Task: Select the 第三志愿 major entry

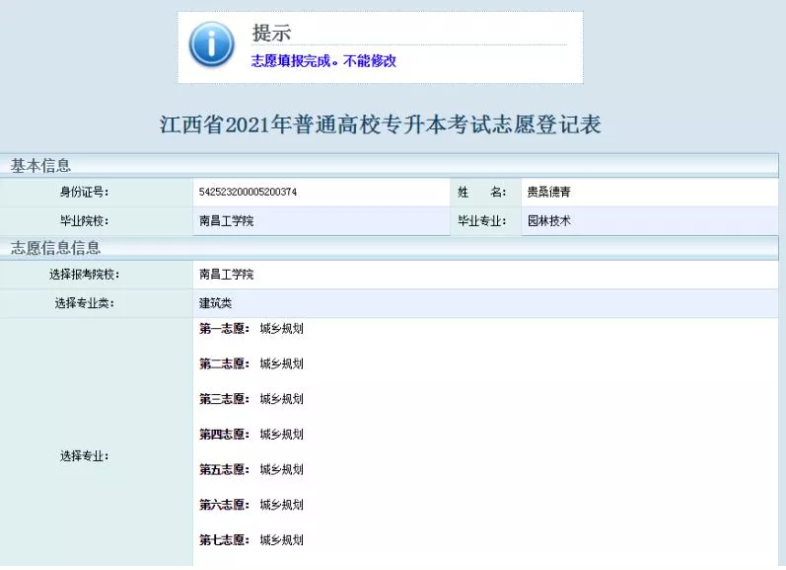Action: coord(251,399)
